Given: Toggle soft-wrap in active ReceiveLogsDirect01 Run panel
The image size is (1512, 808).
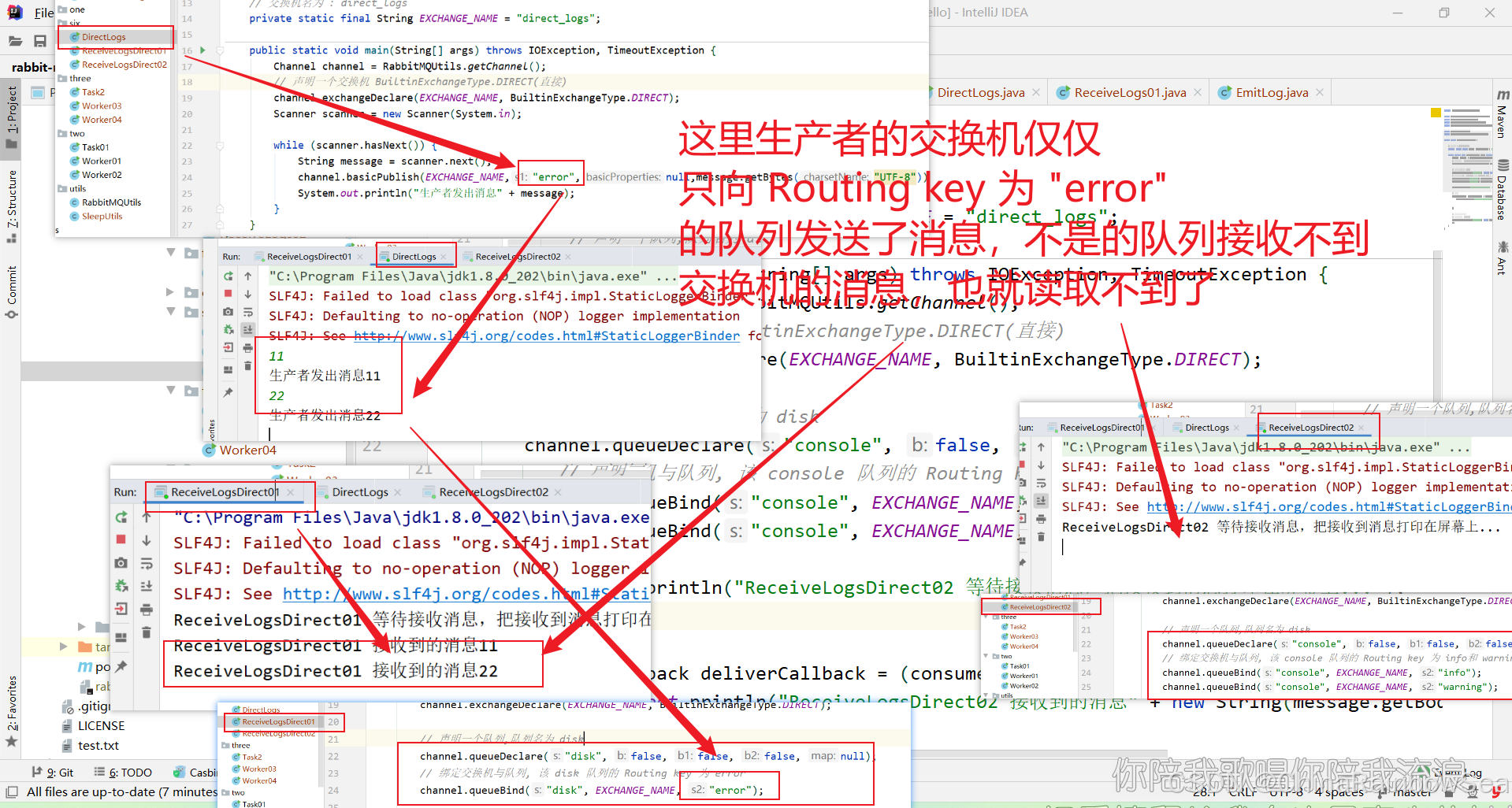Looking at the screenshot, I should [x=147, y=563].
